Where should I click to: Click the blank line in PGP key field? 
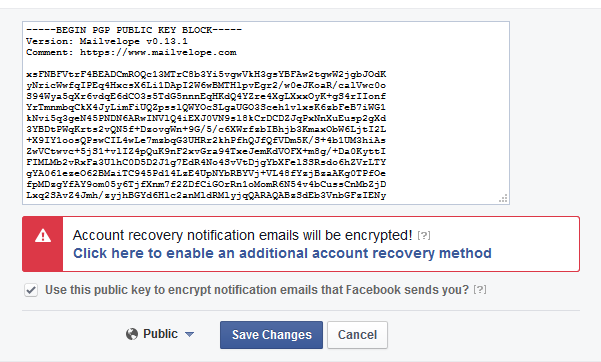tap(206, 63)
